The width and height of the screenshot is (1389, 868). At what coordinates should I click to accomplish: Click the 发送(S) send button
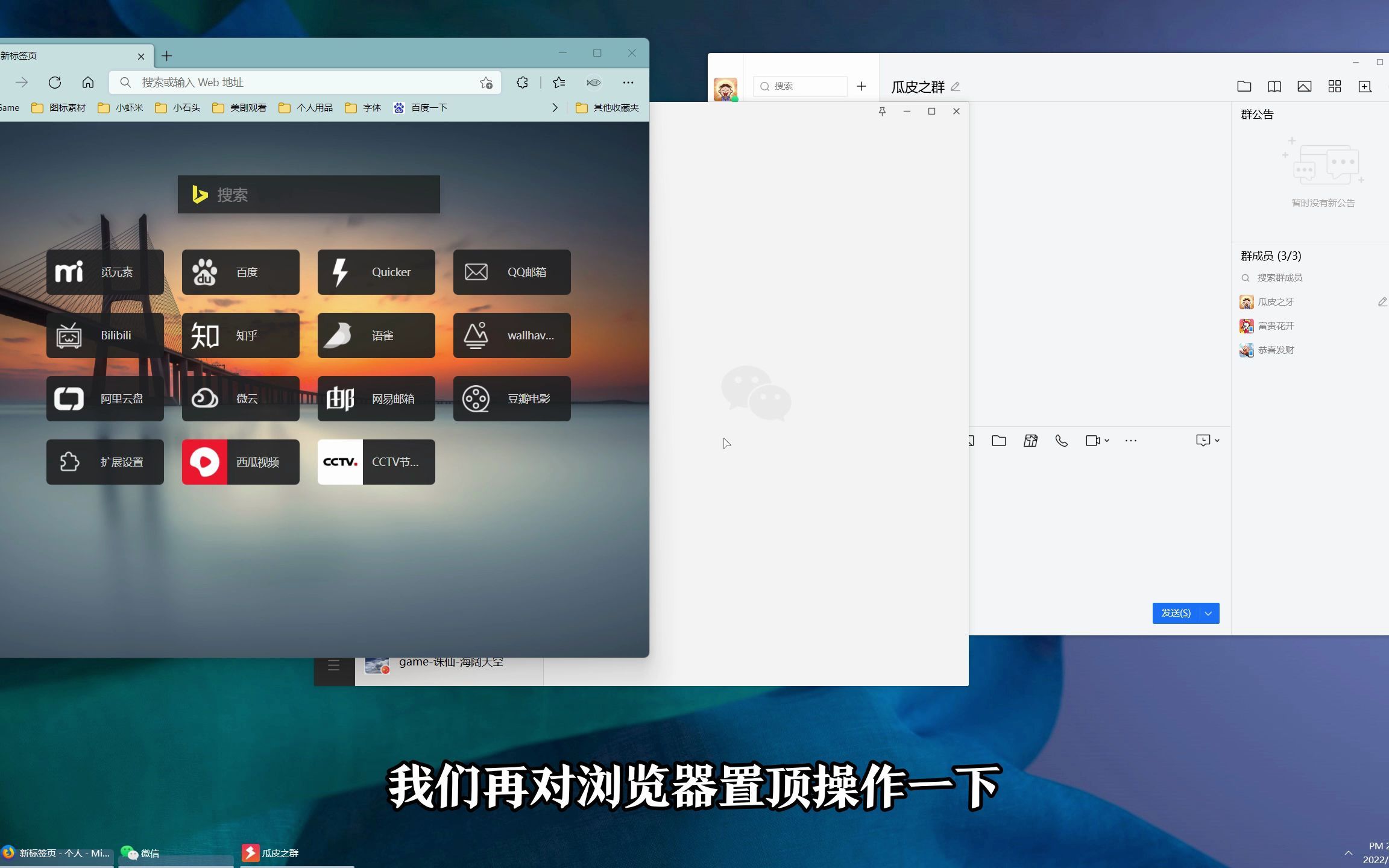1176,613
